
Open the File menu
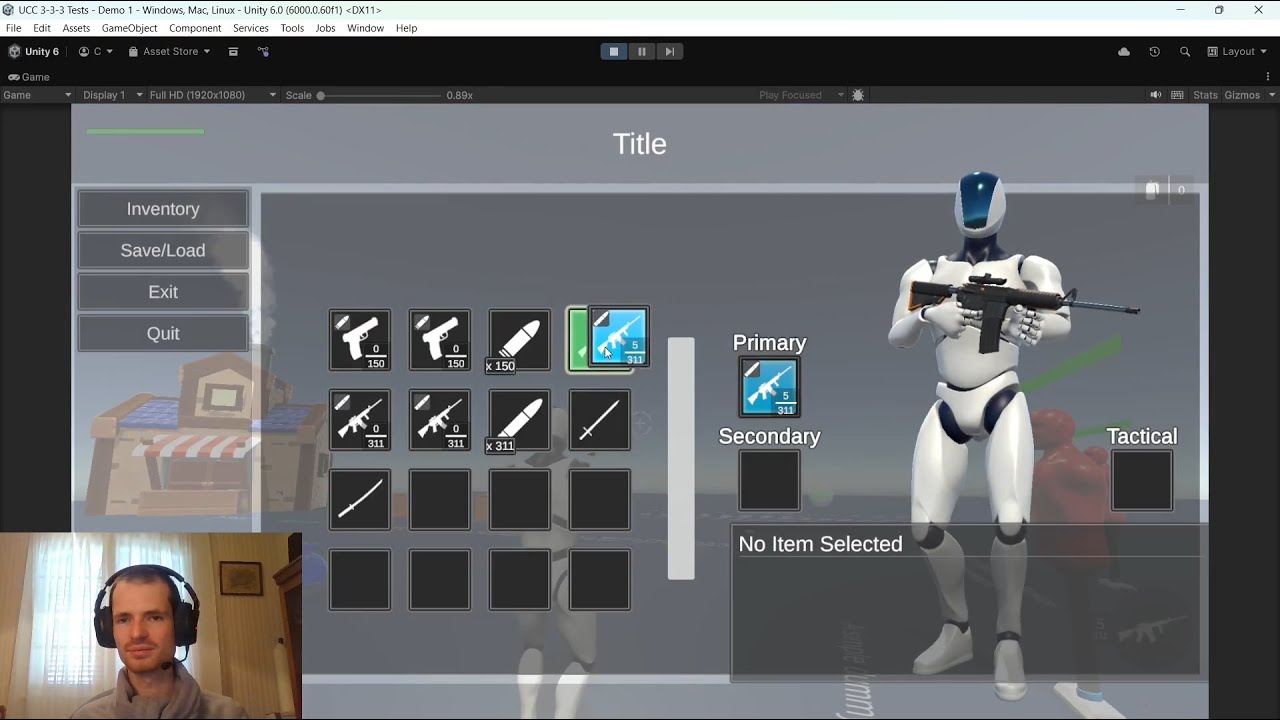[13, 28]
